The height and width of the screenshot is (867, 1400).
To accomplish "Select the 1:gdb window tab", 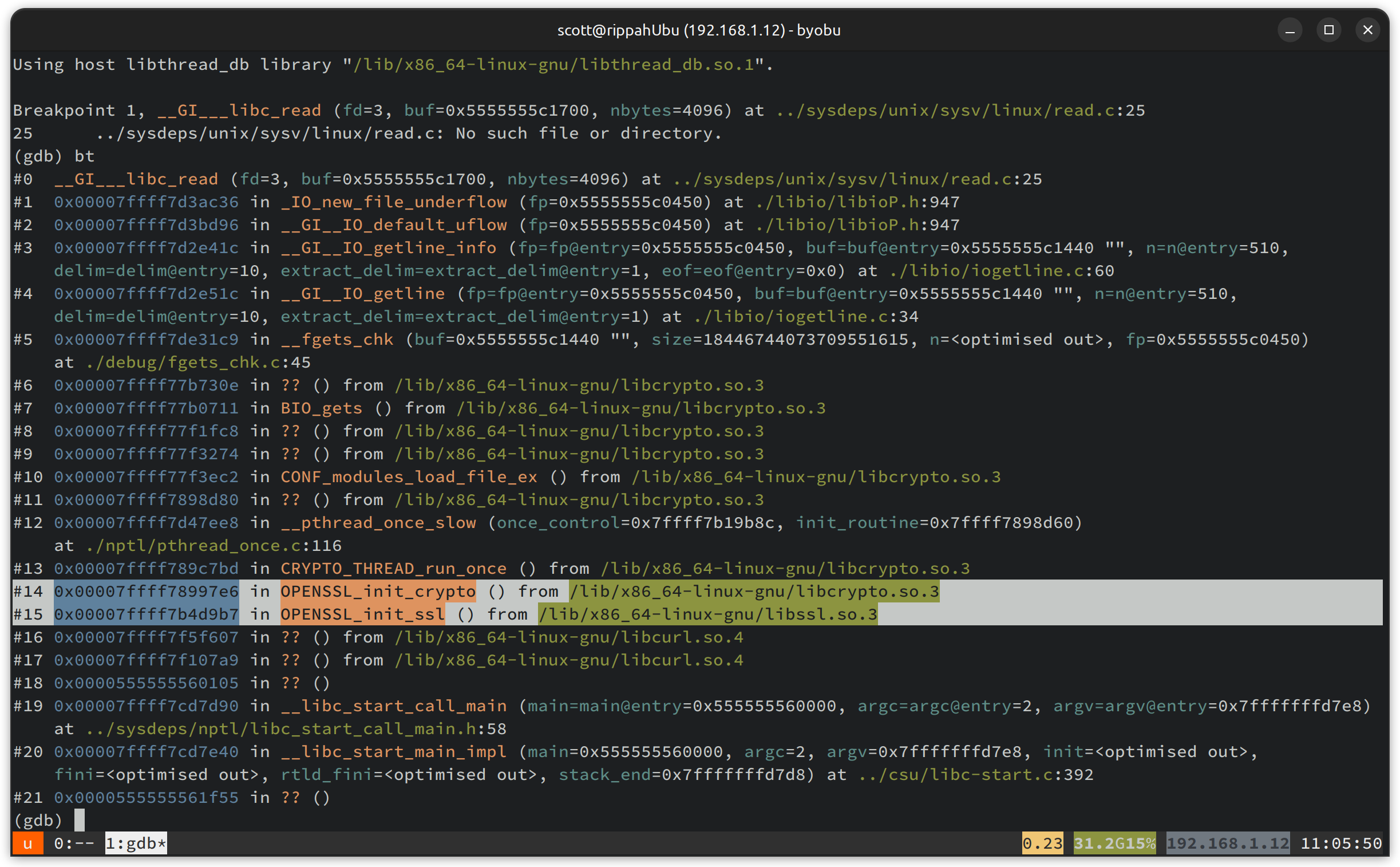I will coord(136,844).
